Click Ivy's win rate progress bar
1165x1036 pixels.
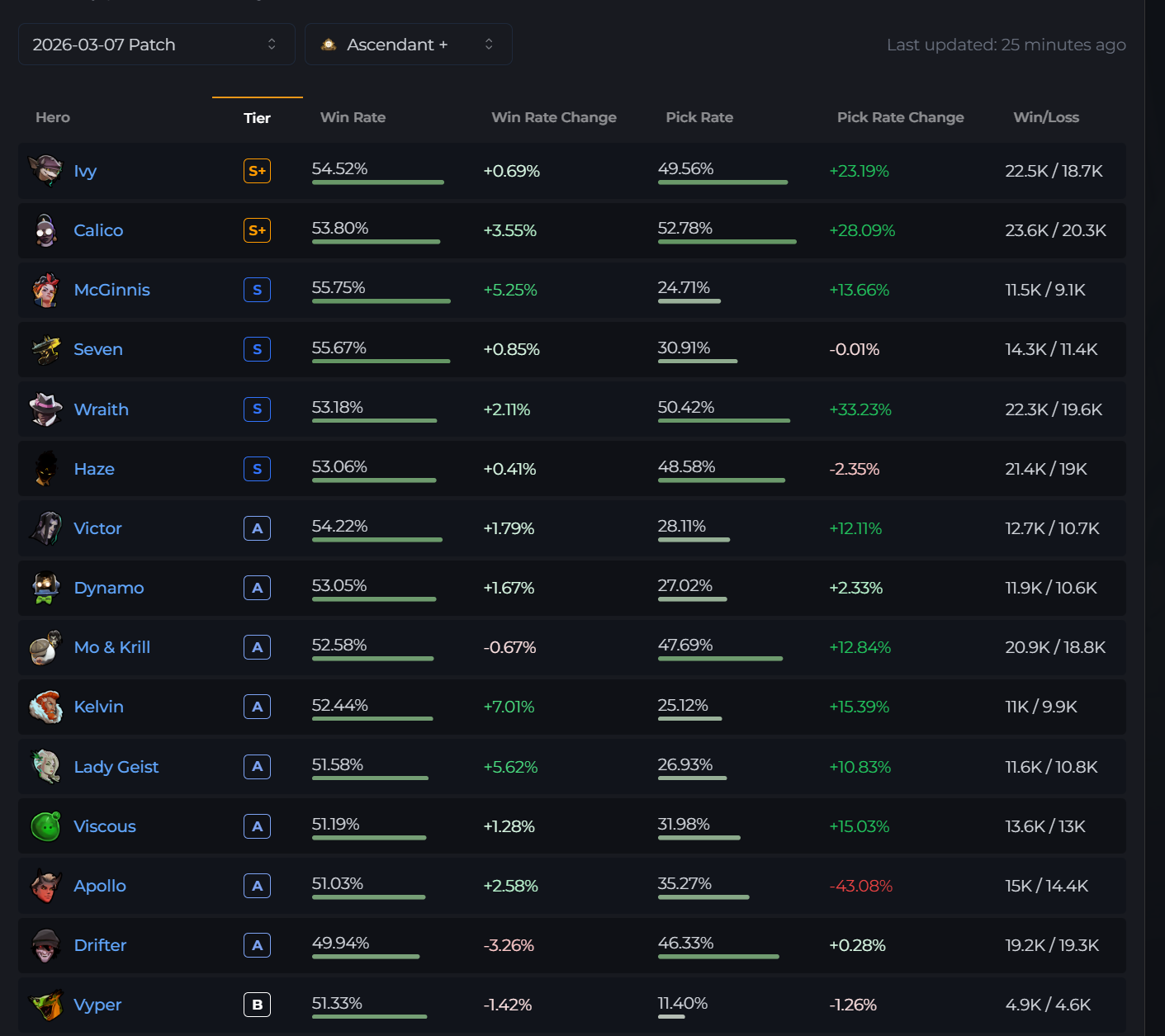pos(378,182)
